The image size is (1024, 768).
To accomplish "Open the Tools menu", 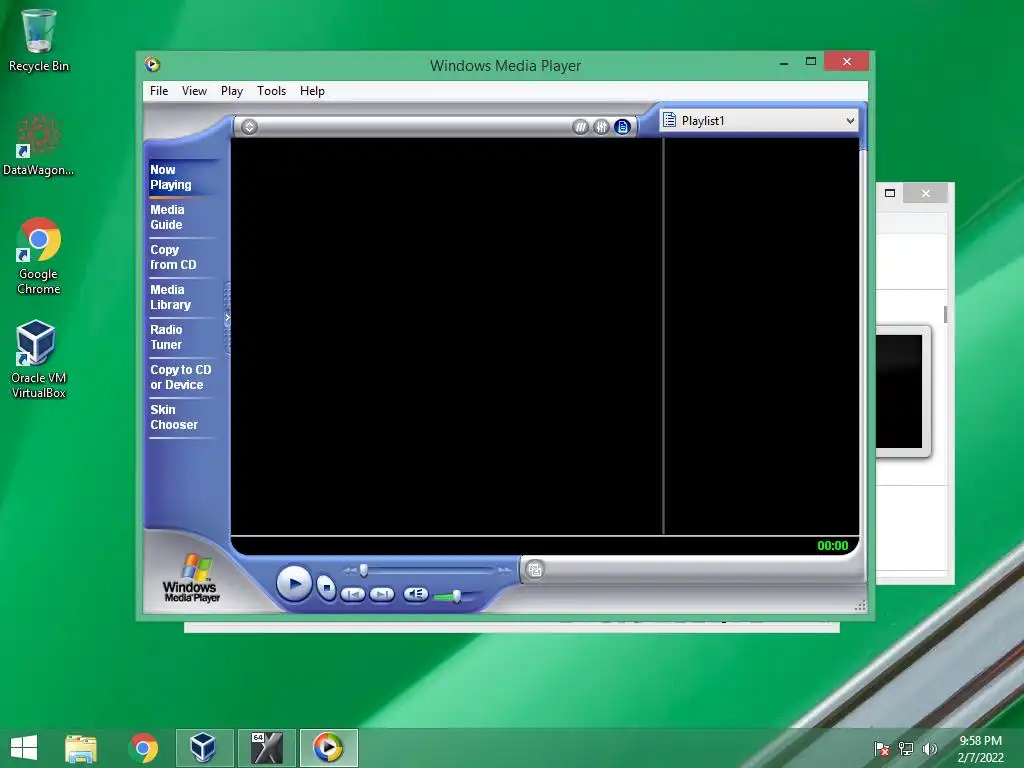I will (x=271, y=91).
